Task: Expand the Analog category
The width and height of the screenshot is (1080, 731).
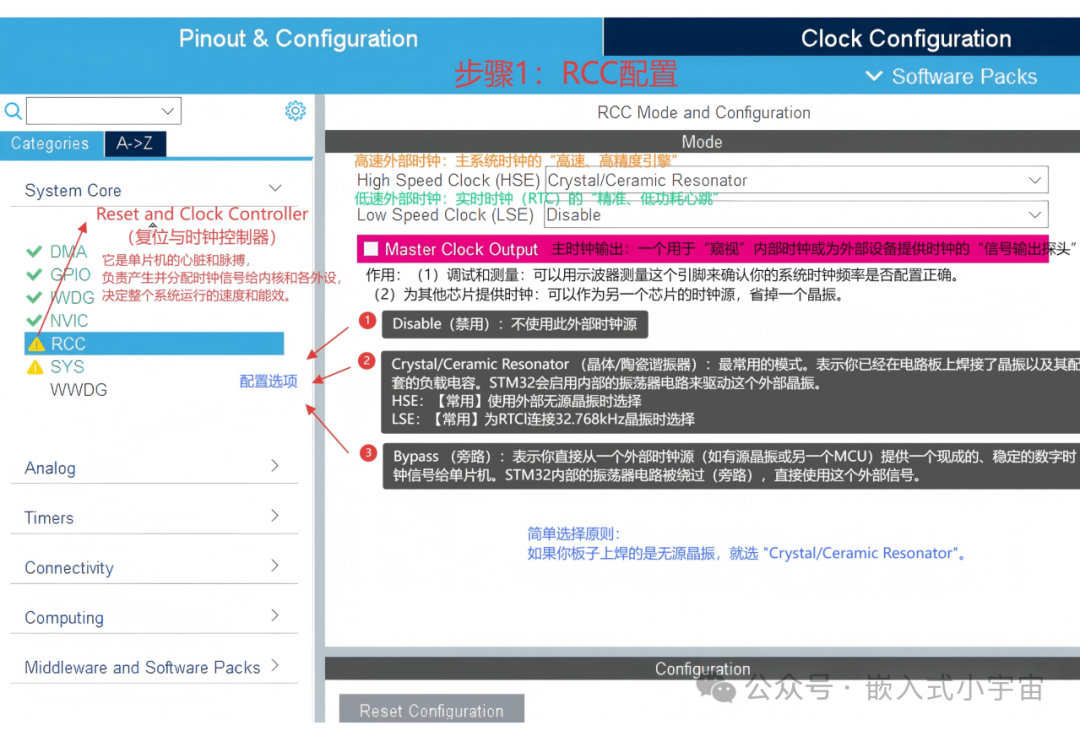Action: click(x=275, y=466)
